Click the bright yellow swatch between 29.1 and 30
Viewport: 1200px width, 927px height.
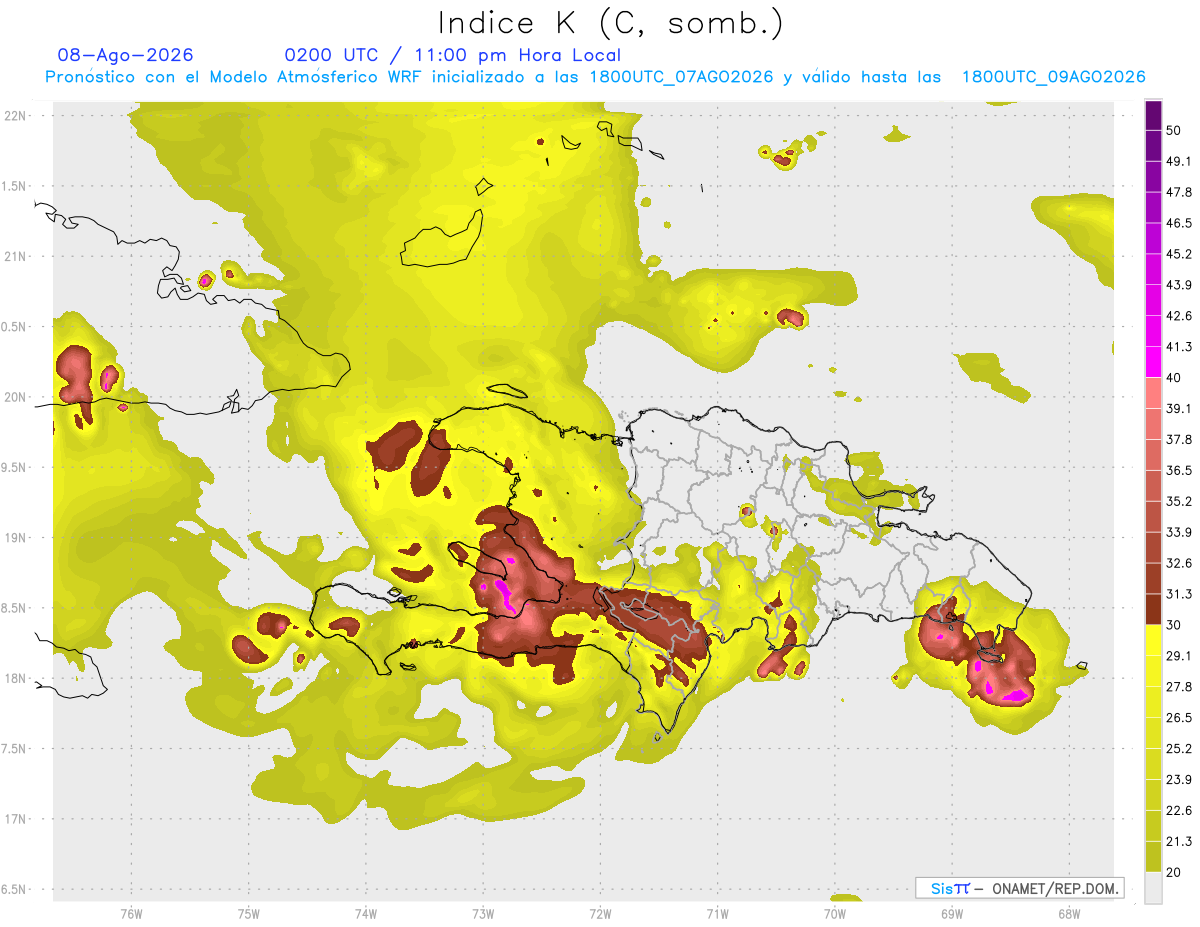(1153, 640)
